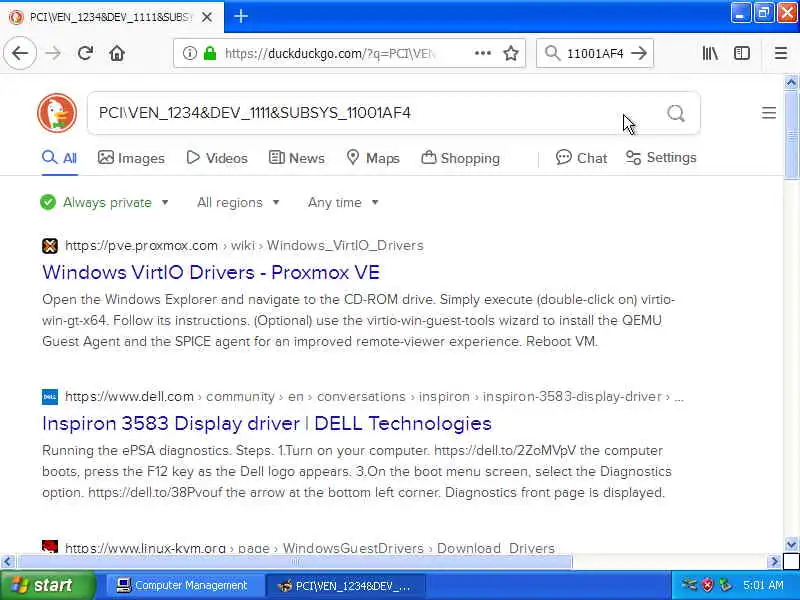
Task: Open a new tab
Action: click(x=241, y=16)
